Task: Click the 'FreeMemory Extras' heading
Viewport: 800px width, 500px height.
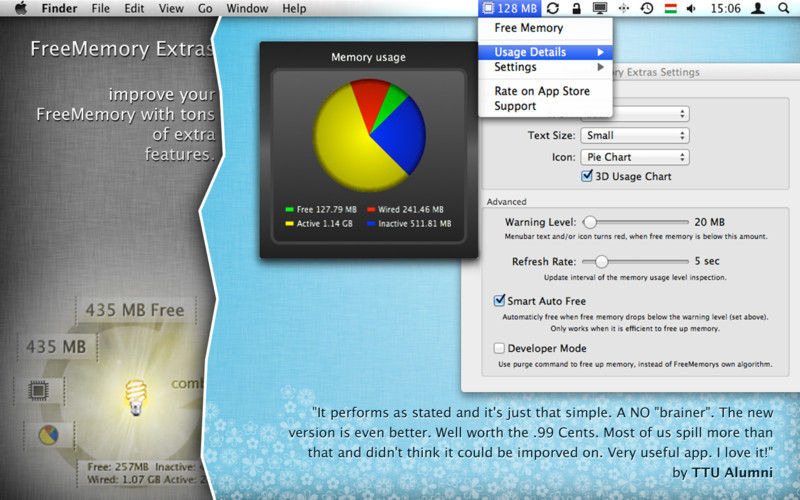Action: click(121, 49)
